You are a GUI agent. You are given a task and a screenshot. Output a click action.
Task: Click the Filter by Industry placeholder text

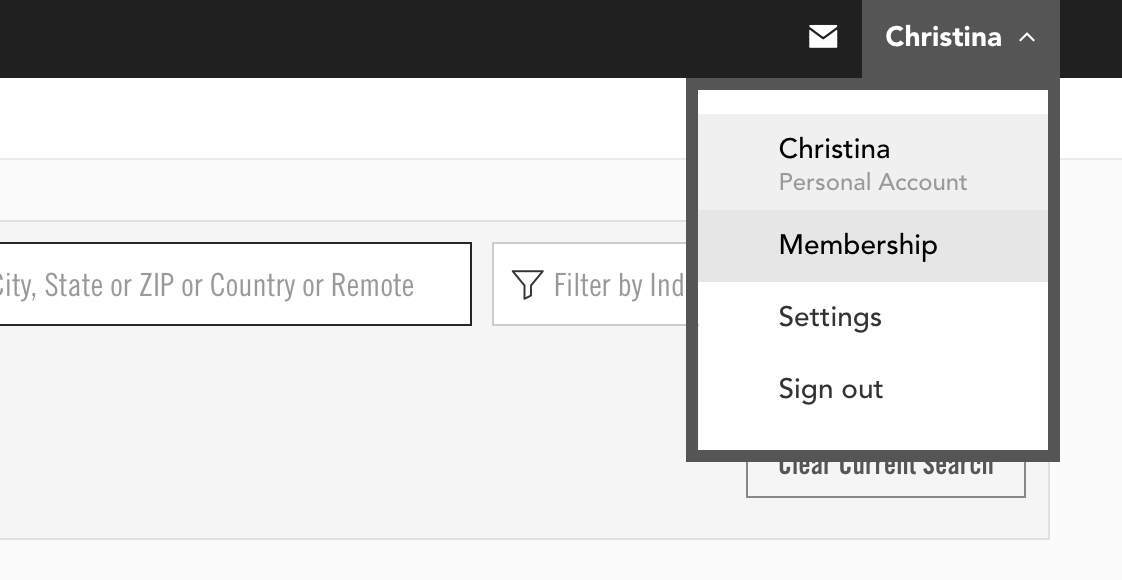pyautogui.click(x=618, y=286)
